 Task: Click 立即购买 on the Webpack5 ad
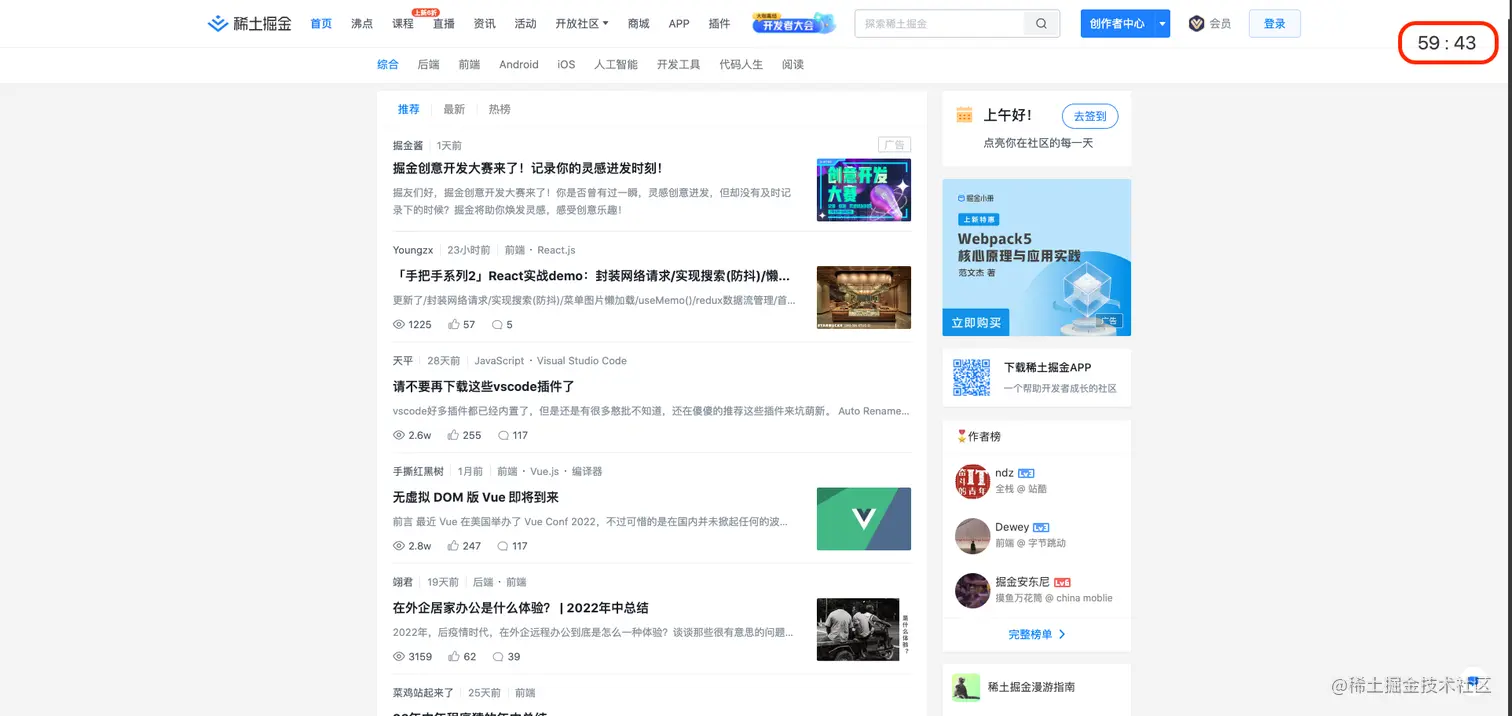(976, 322)
